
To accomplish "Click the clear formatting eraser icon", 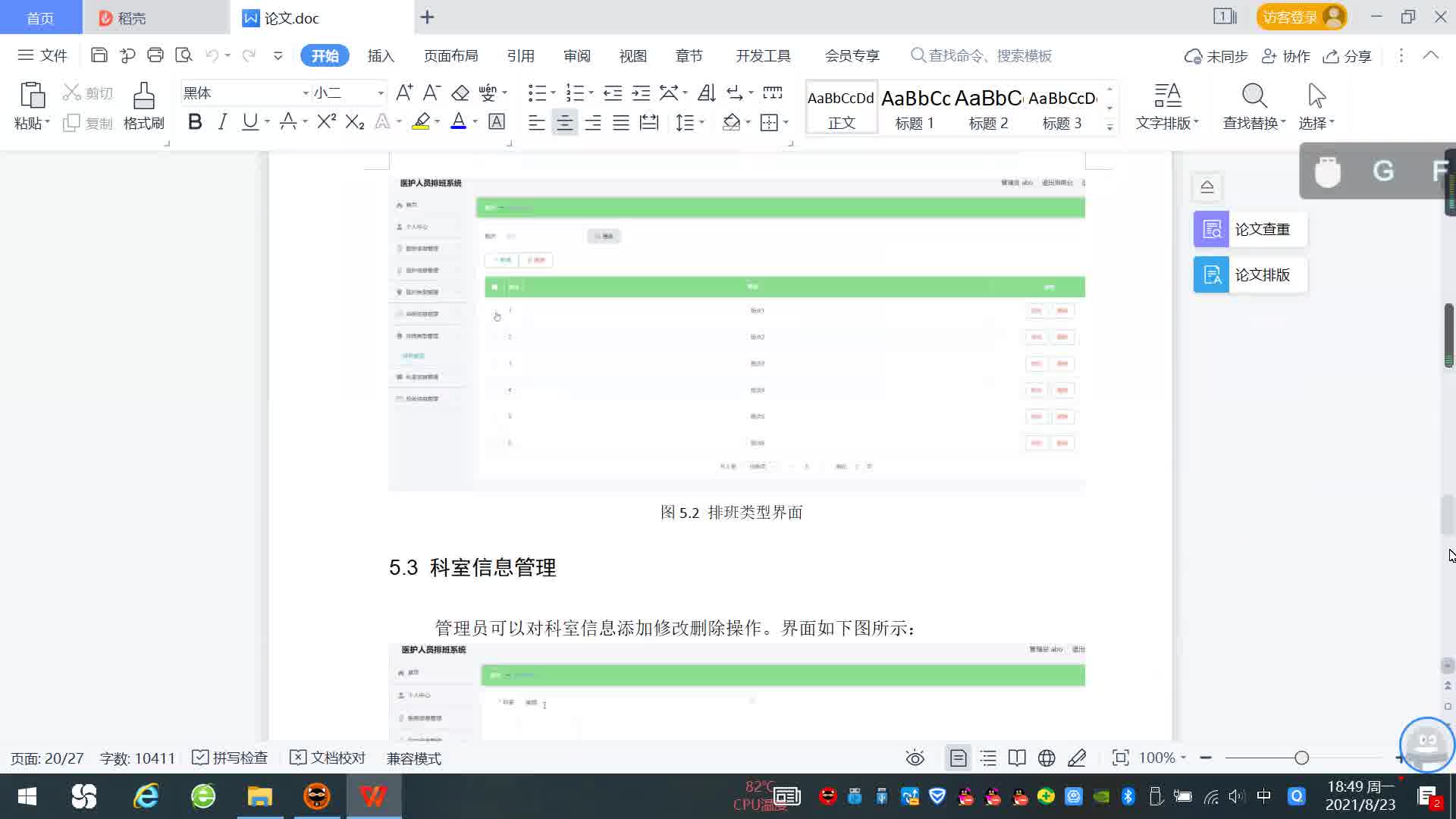I will coord(460,93).
